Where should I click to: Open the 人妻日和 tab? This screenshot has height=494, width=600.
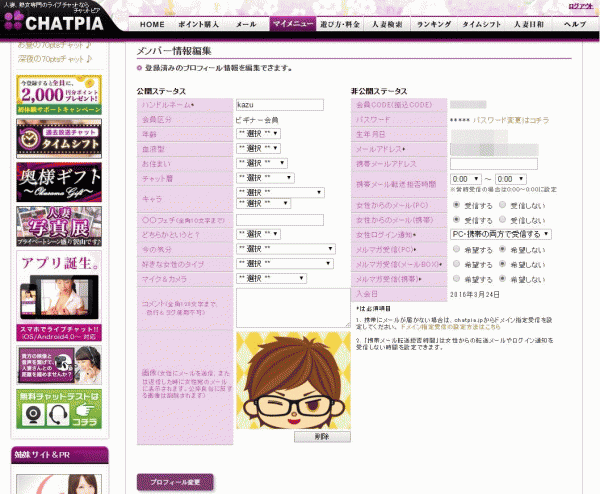click(528, 24)
